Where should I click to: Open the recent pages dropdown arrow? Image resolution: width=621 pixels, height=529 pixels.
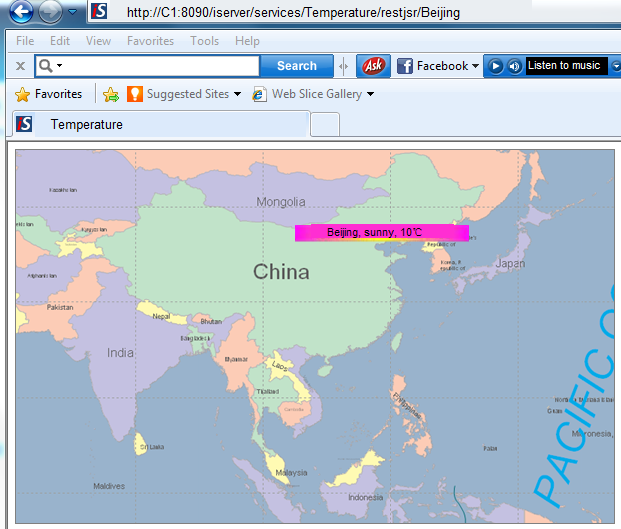coord(73,12)
